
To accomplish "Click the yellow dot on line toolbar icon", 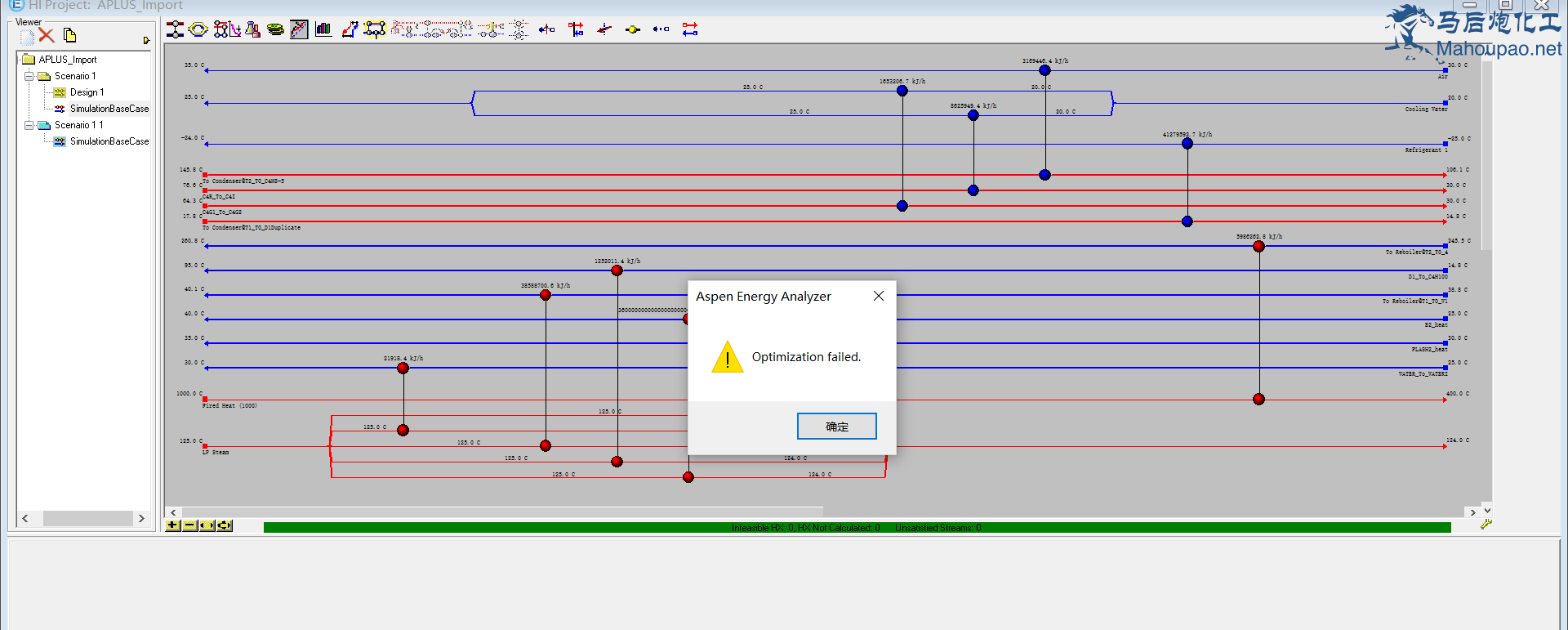I will pyautogui.click(x=633, y=29).
